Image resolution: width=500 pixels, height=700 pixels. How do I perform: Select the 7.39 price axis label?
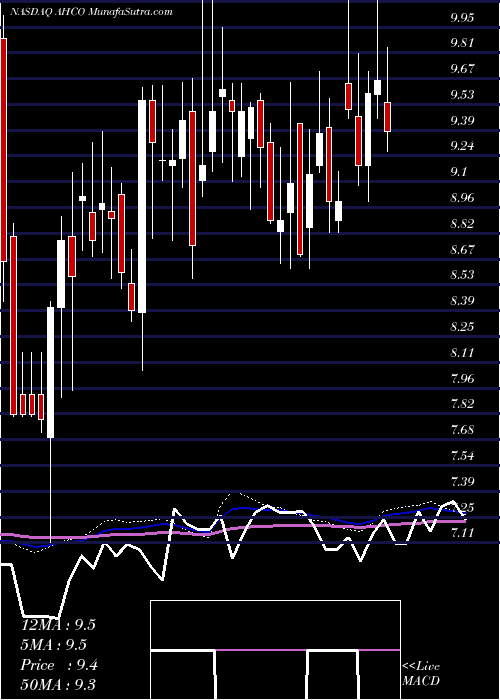(462, 482)
